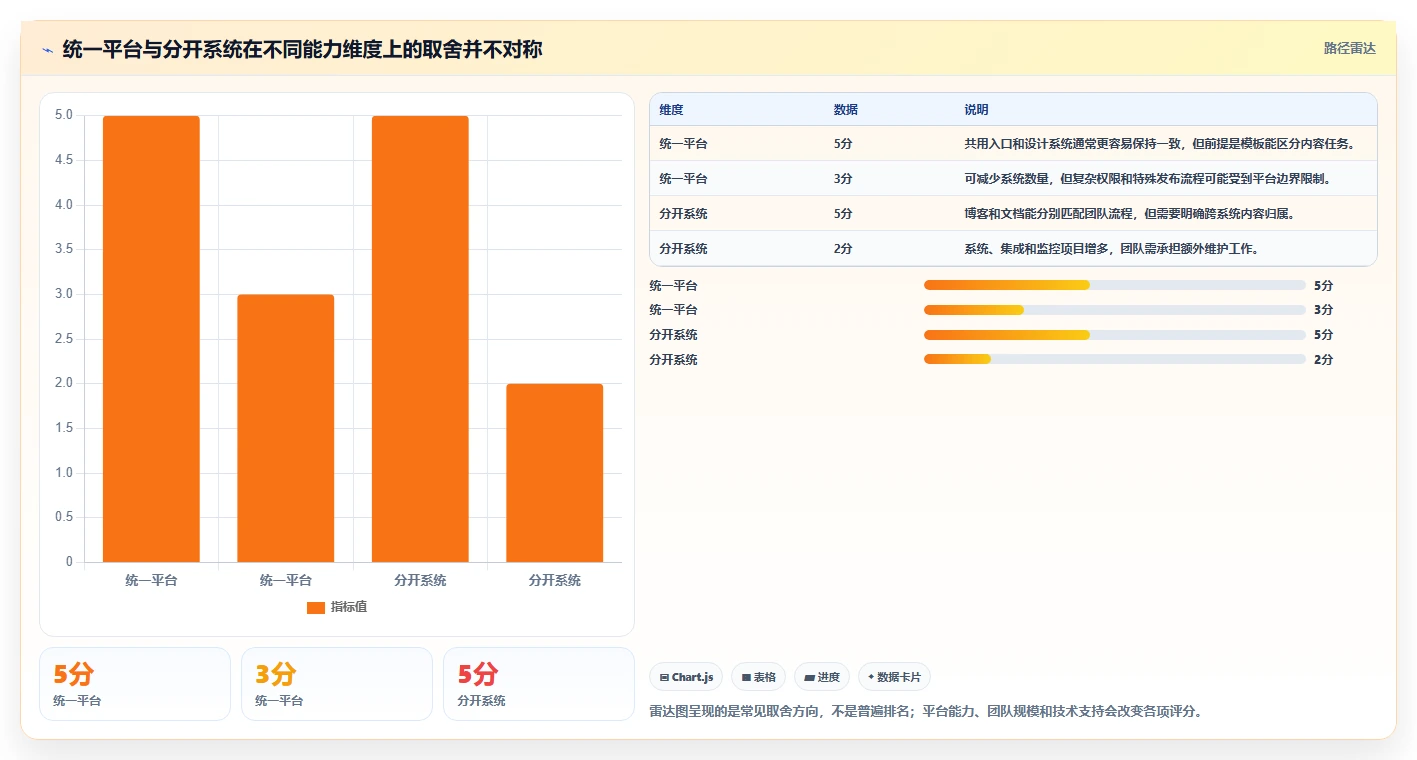1417x760 pixels.
Task: Click the 分开系统 x-axis label under the 2.0 bar
Action: [555, 580]
